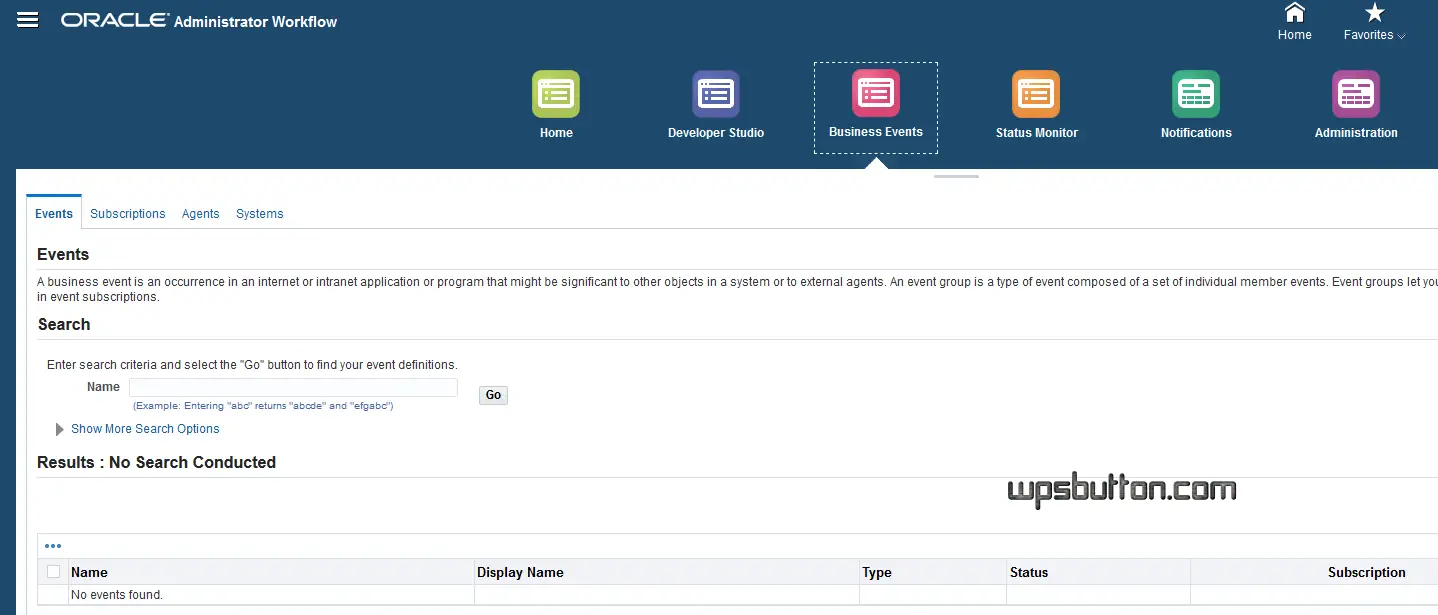Open the Status Monitor icon
The width and height of the screenshot is (1438, 615).
1036,94
